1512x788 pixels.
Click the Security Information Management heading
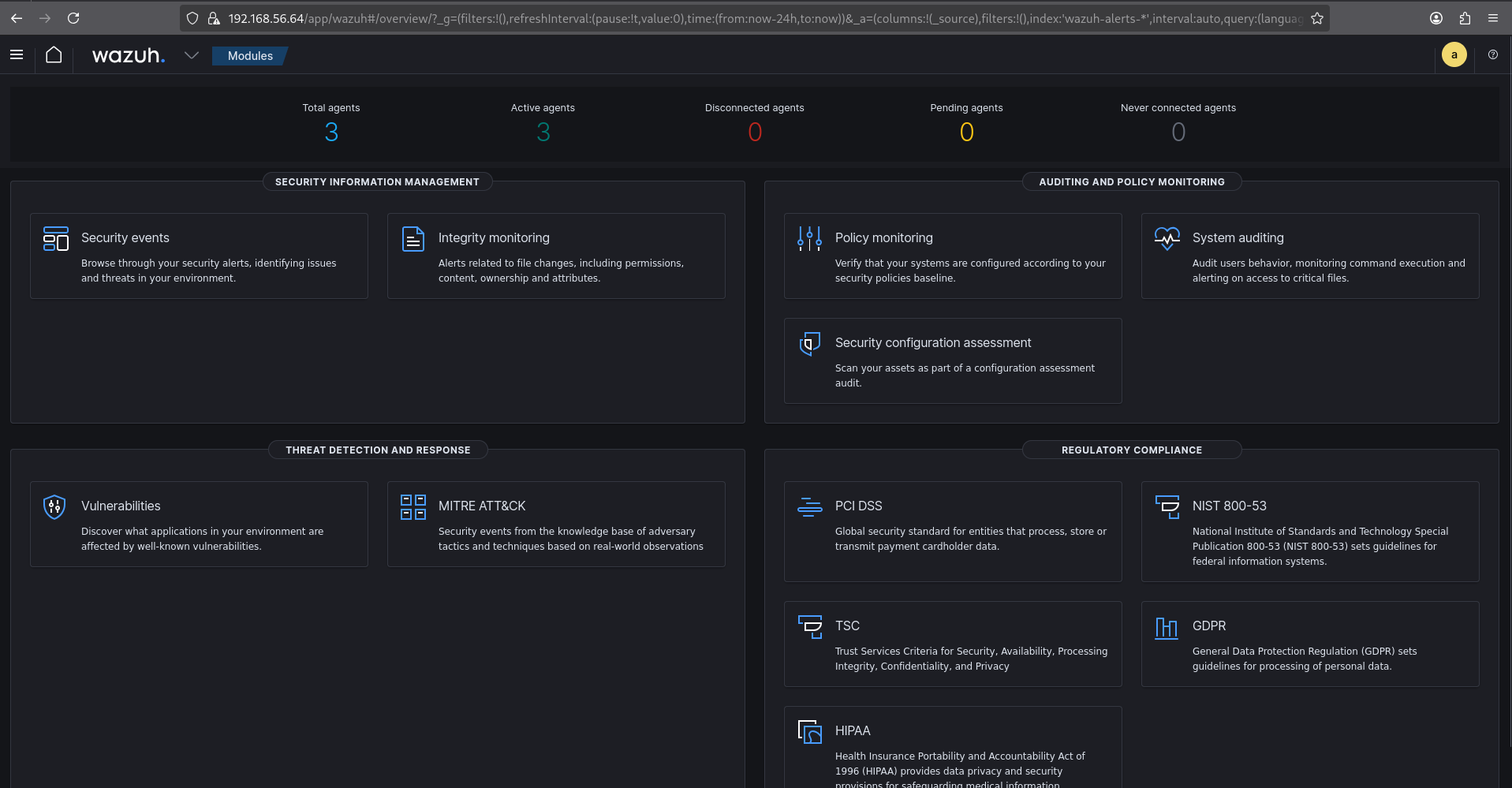coord(377,182)
